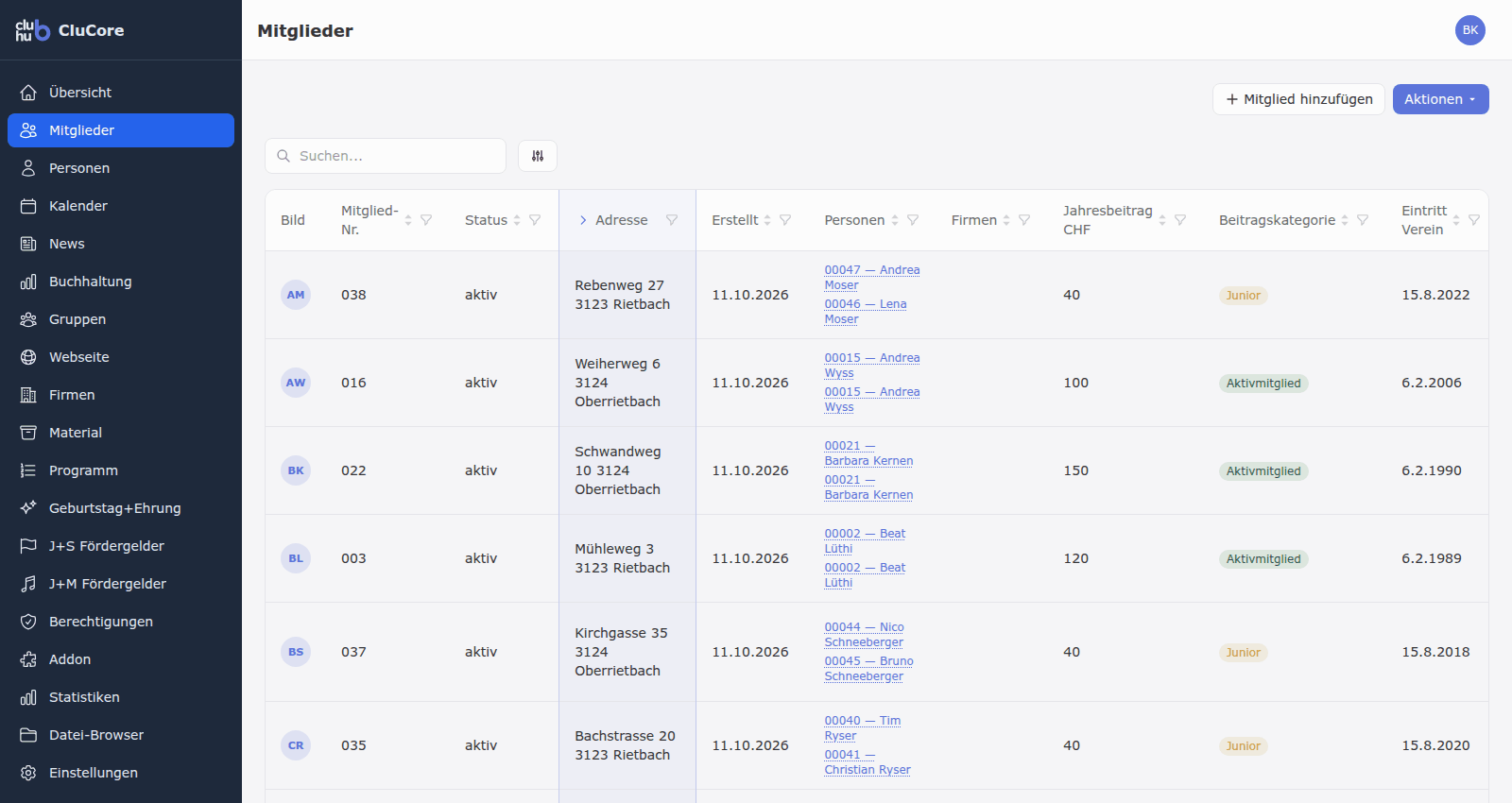
Task: Sort the Beitragskategorie column
Action: pyautogui.click(x=1345, y=220)
